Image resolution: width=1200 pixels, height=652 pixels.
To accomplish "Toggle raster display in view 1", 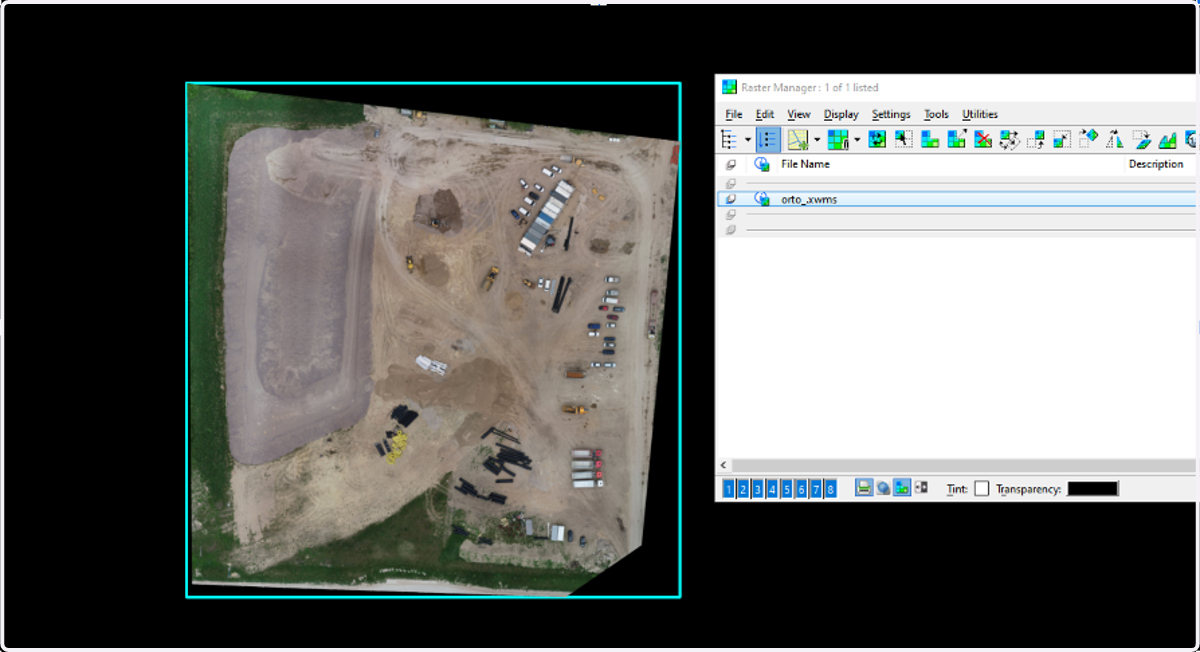I will [x=729, y=489].
